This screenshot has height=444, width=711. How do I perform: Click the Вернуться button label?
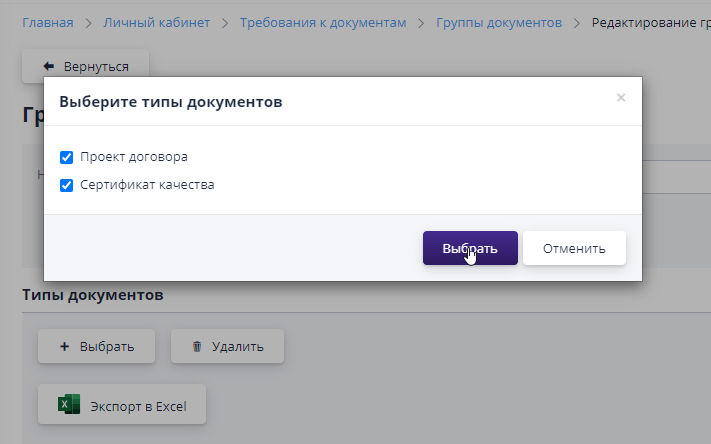coord(96,66)
